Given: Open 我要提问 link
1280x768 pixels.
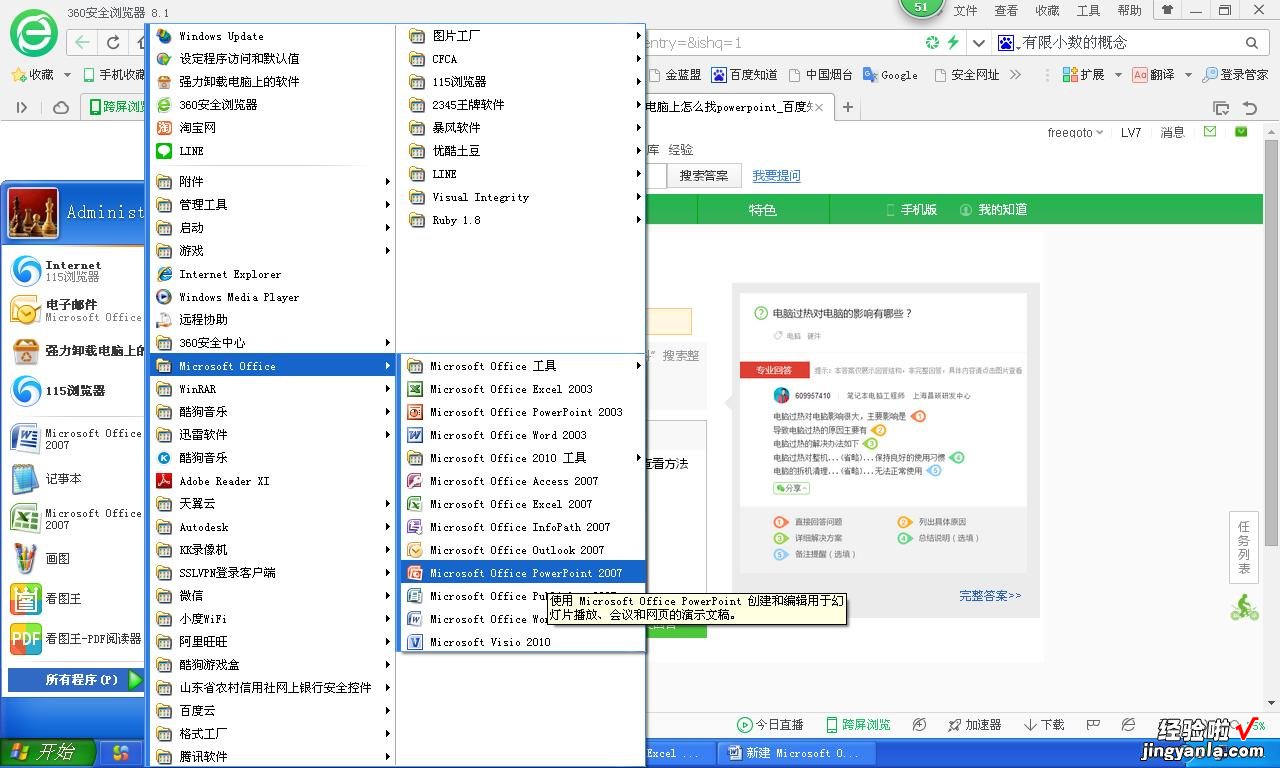Looking at the screenshot, I should (x=776, y=176).
